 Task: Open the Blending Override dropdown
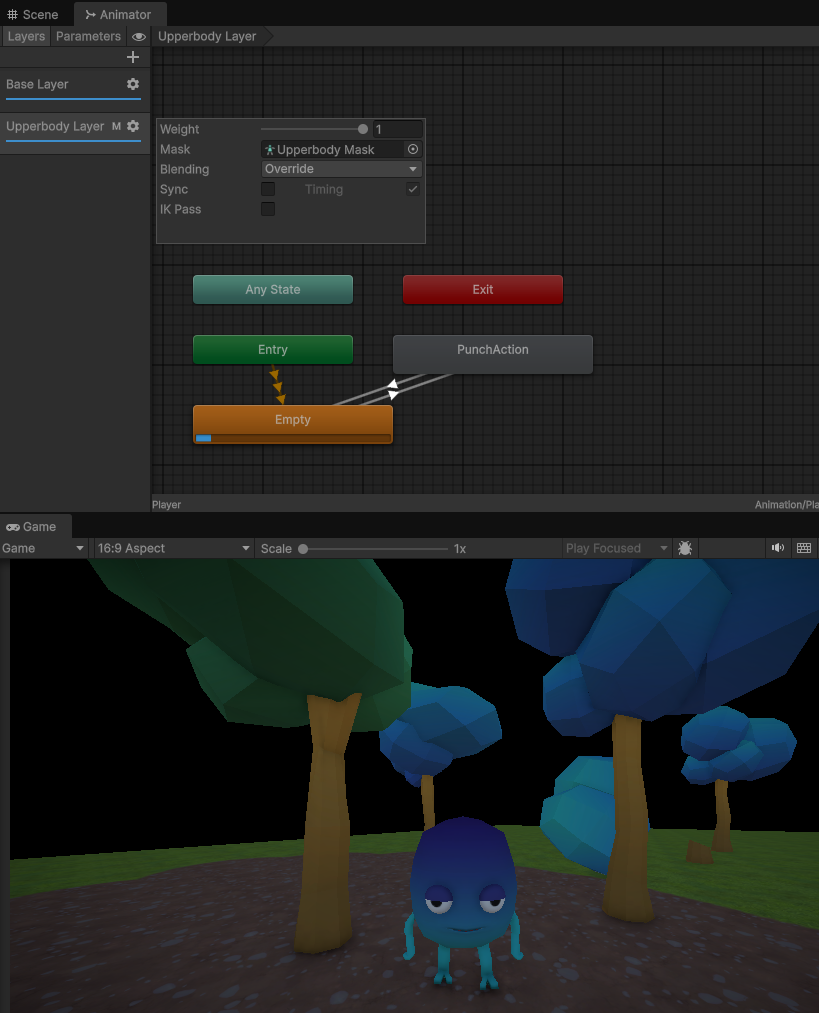click(341, 169)
